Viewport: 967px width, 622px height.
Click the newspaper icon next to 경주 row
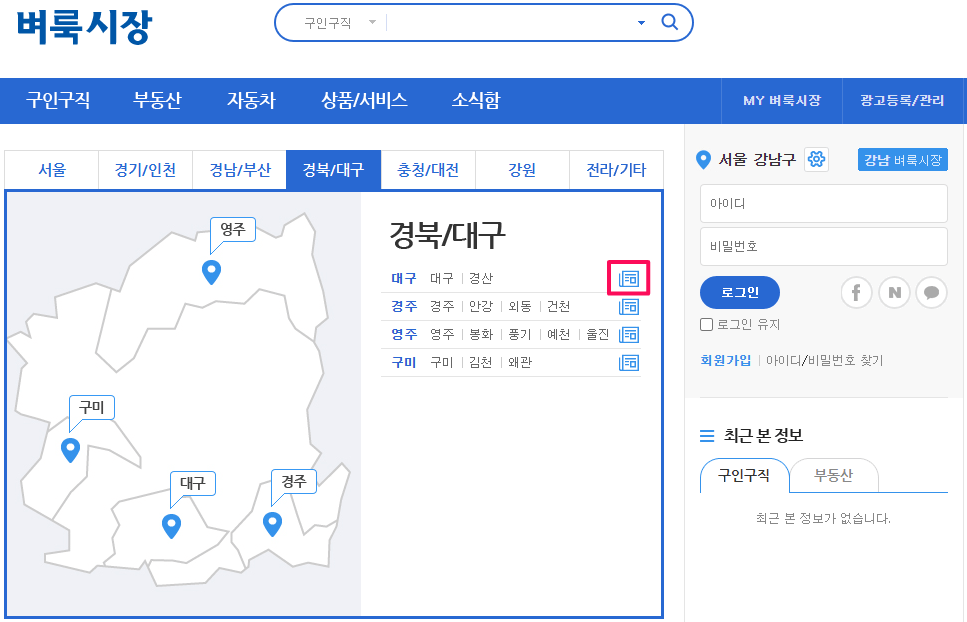(629, 307)
